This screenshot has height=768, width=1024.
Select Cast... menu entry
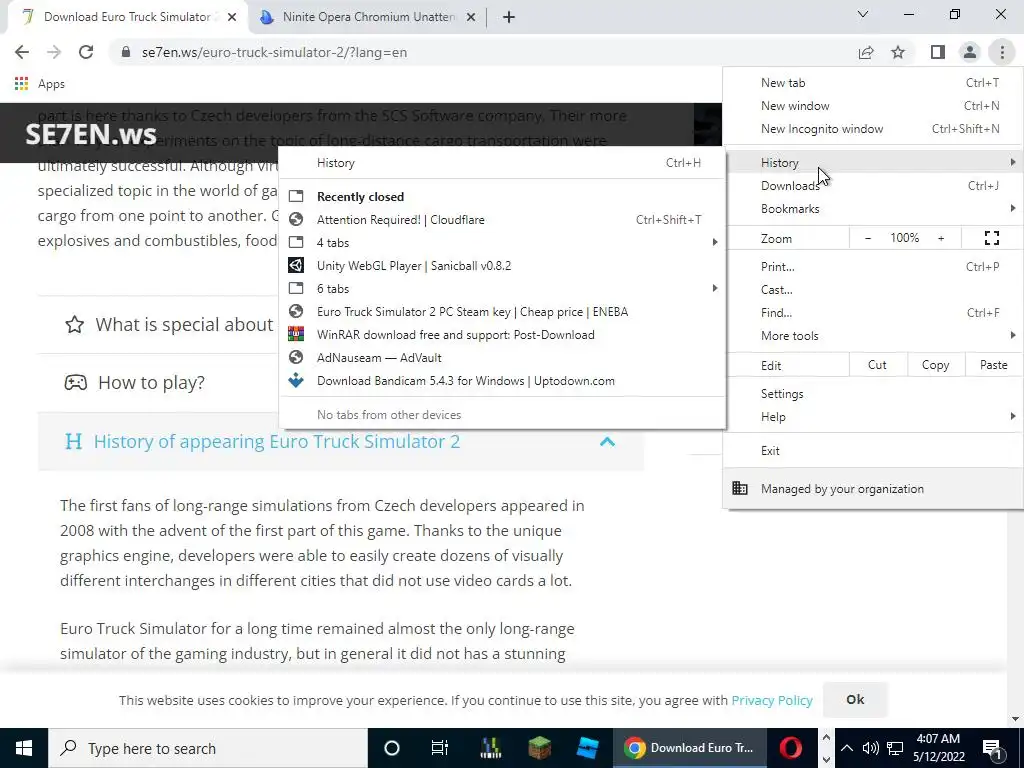pyautogui.click(x=873, y=289)
